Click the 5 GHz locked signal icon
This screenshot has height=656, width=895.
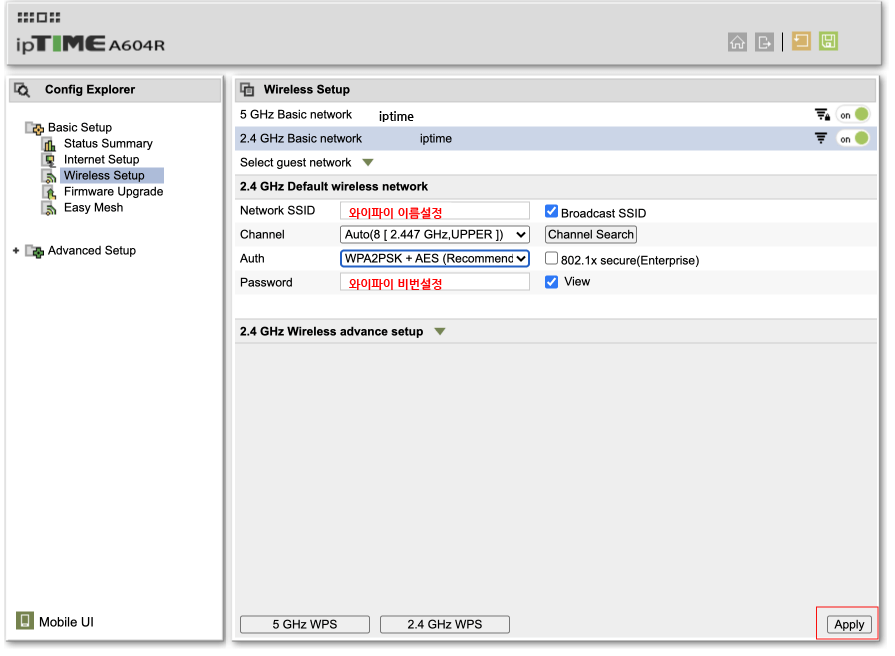click(822, 115)
